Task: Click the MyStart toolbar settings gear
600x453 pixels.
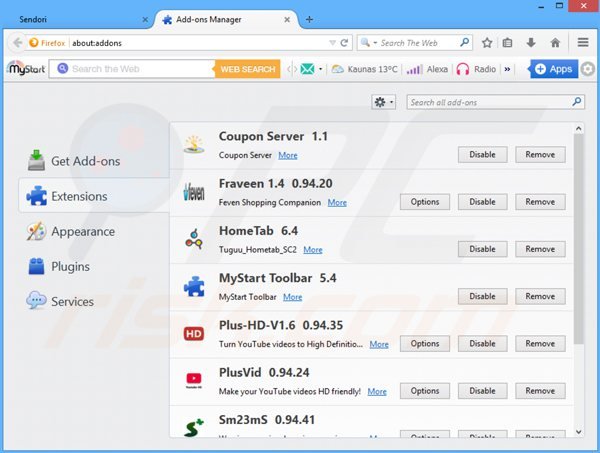Action: pos(588,69)
